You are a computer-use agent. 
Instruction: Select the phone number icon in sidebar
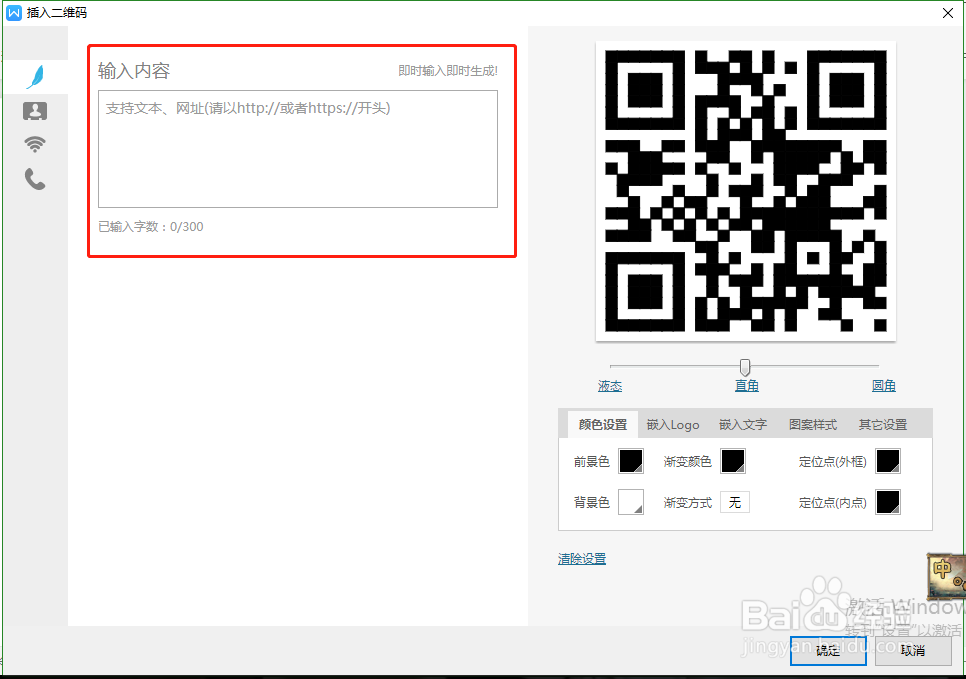pos(35,179)
